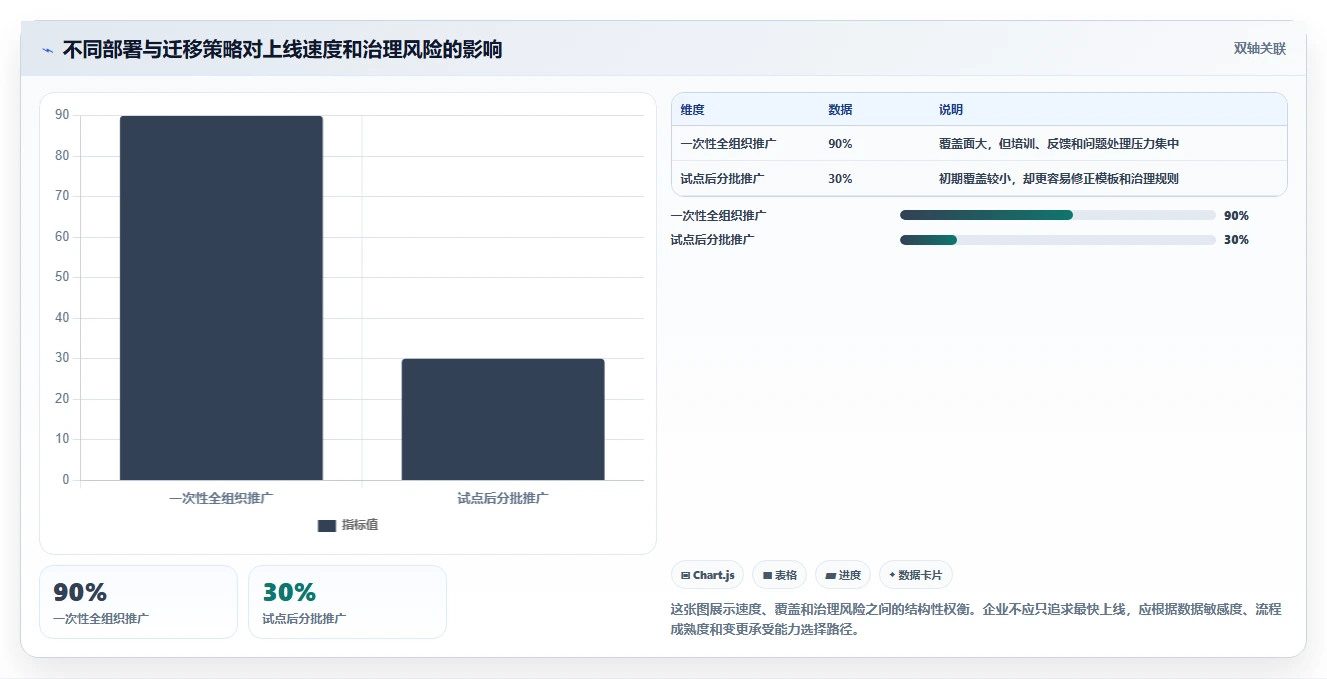The image size is (1327, 679).
Task: Click the 90% value beside progress bar
Action: coord(1236,216)
